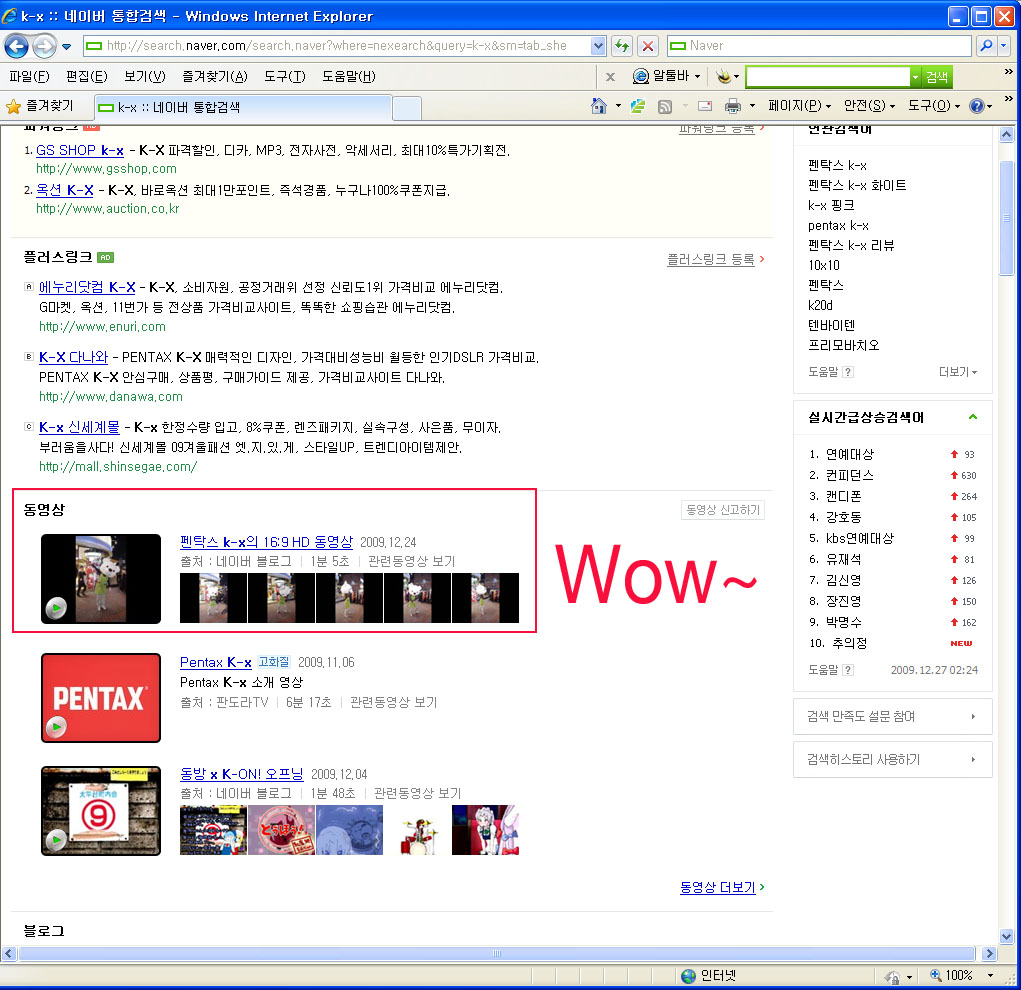Screen dimensions: 1021x990
Task: Open the zoom level 100% dropdown
Action: tap(991, 976)
